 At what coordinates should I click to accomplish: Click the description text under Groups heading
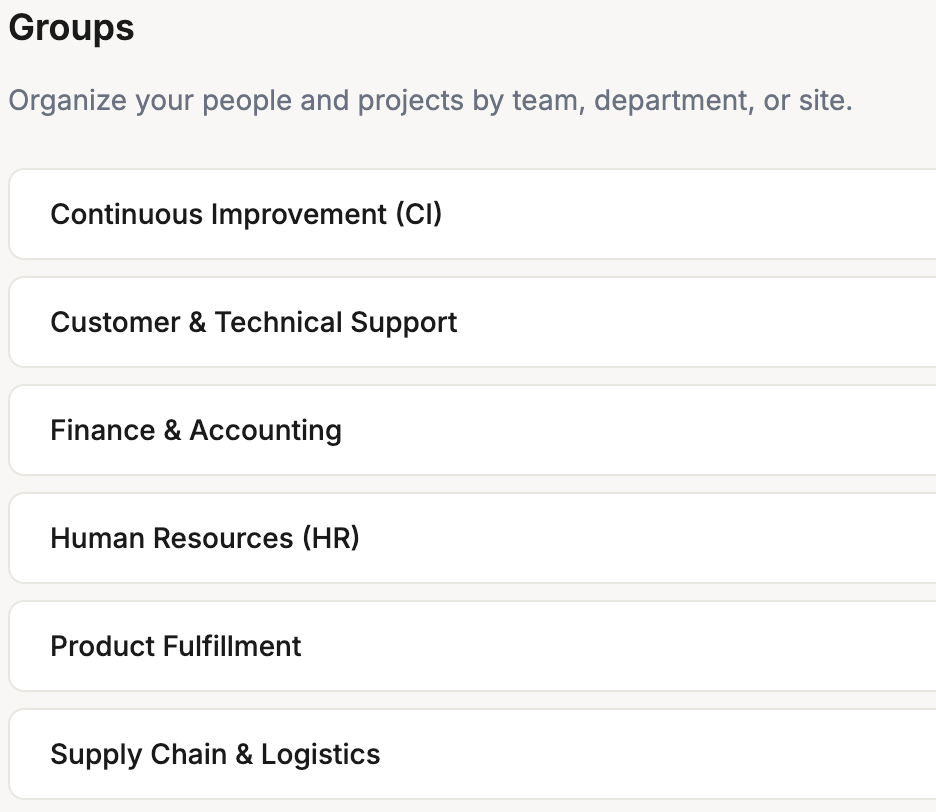pos(430,101)
